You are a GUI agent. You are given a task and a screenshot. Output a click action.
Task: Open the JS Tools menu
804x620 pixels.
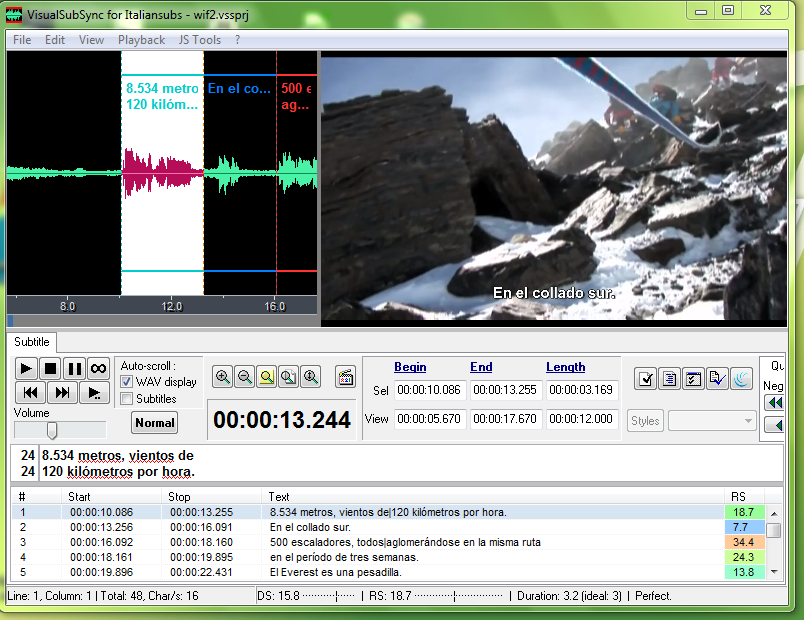pyautogui.click(x=199, y=40)
